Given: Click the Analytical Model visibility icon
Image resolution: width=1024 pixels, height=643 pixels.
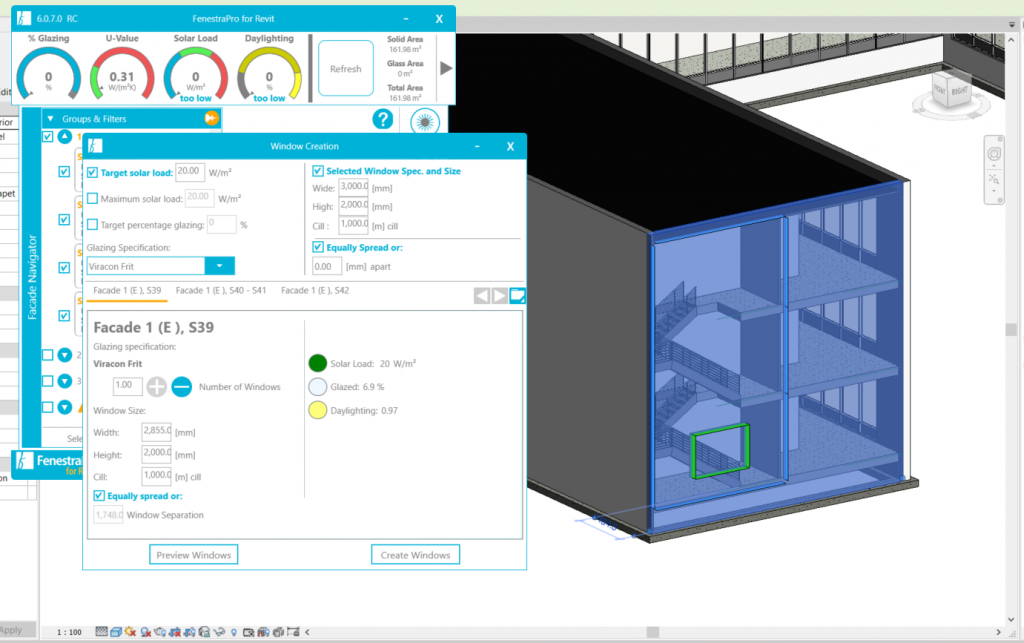Looking at the screenshot, I should (263, 632).
